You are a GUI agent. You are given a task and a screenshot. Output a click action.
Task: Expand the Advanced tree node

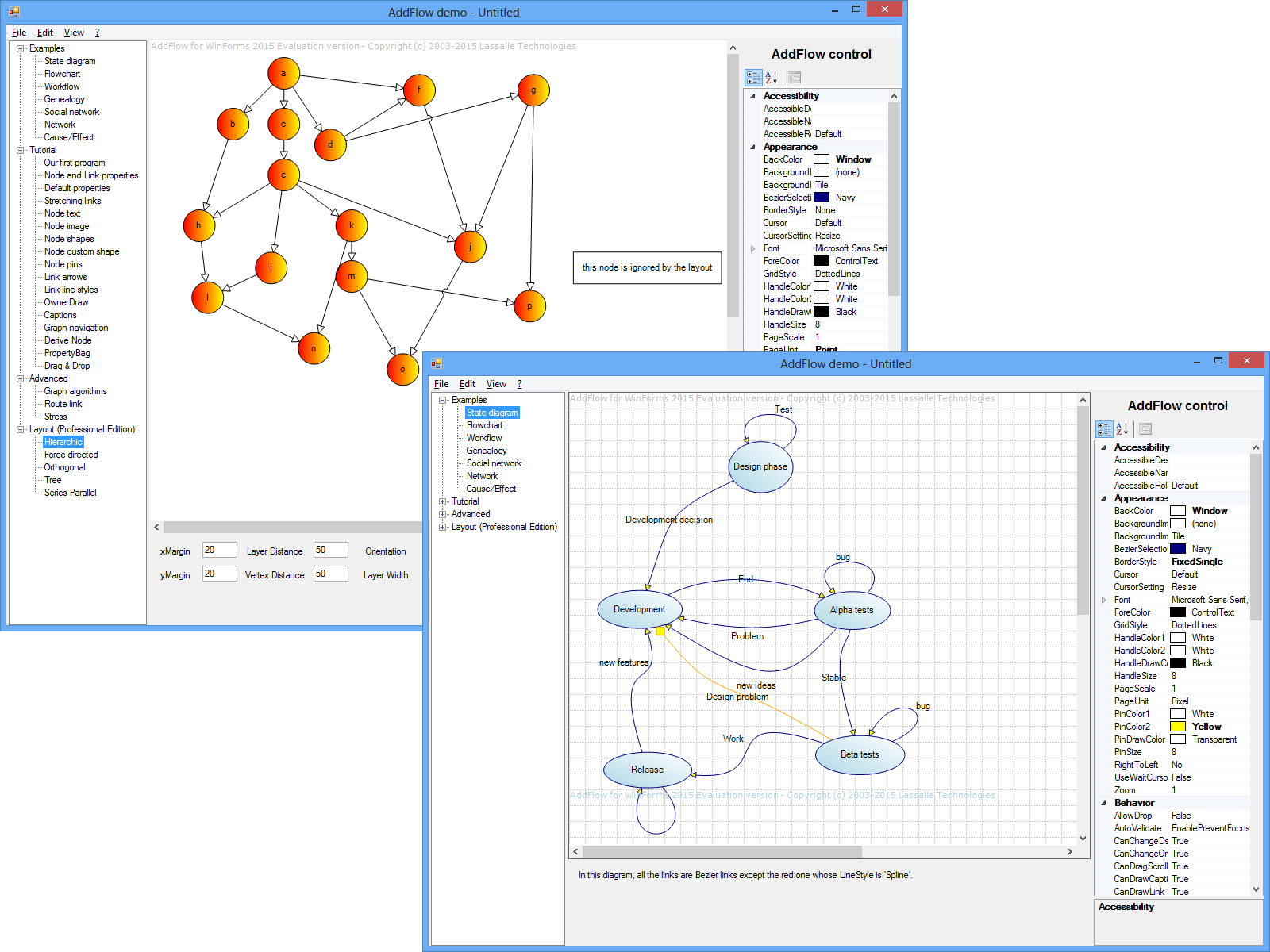443,513
